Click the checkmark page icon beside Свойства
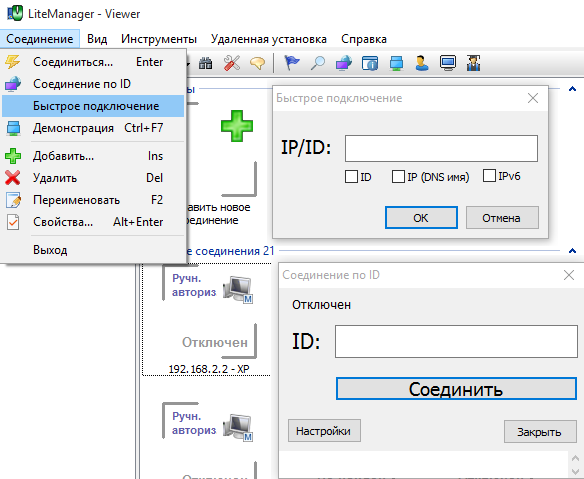 13,222
